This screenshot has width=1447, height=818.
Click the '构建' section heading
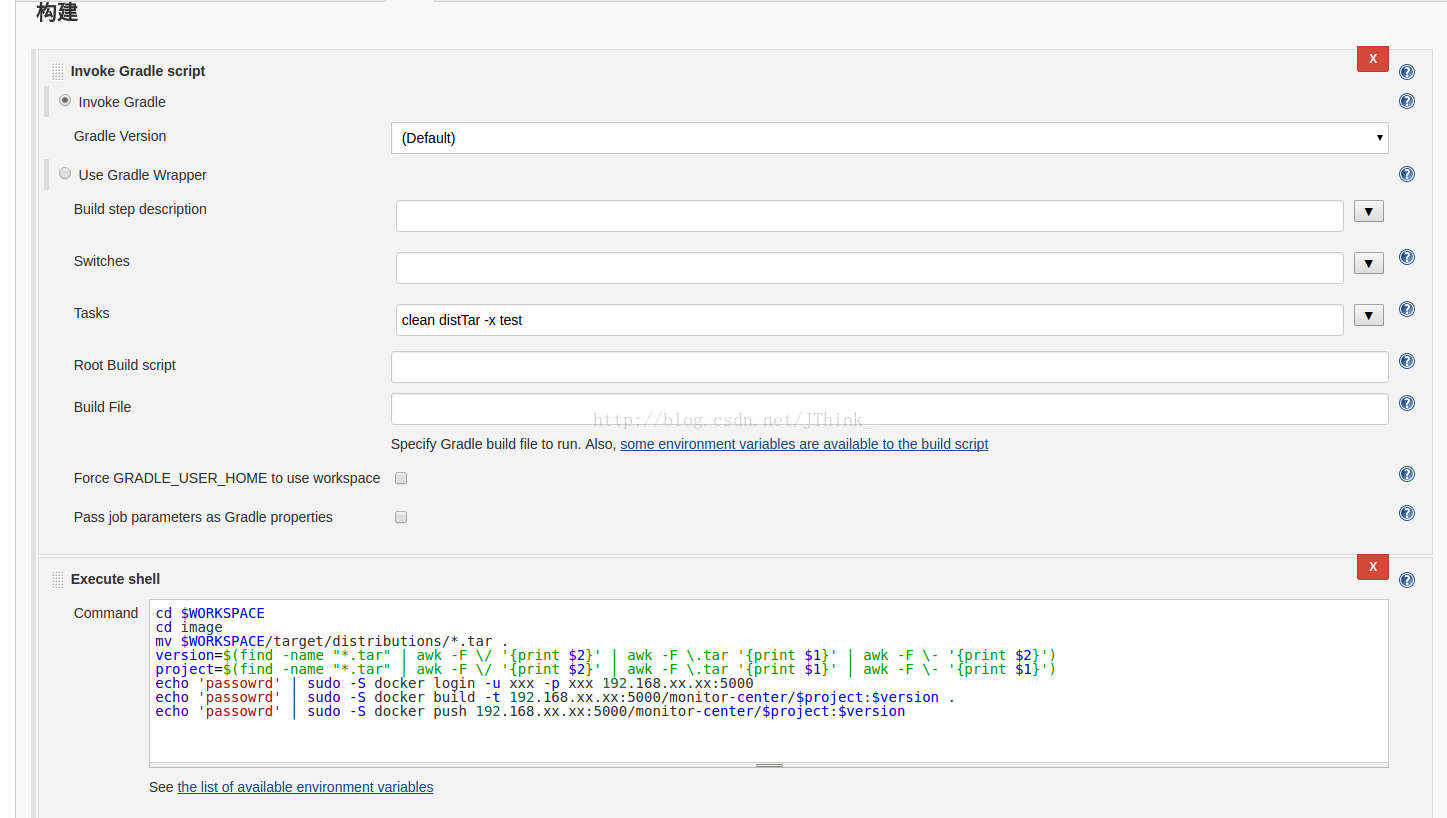[57, 13]
